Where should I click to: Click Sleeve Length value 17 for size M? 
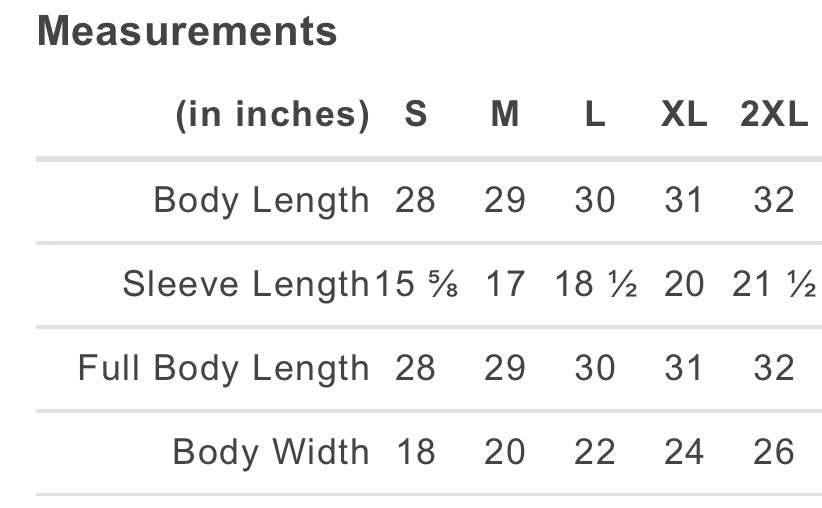[505, 285]
